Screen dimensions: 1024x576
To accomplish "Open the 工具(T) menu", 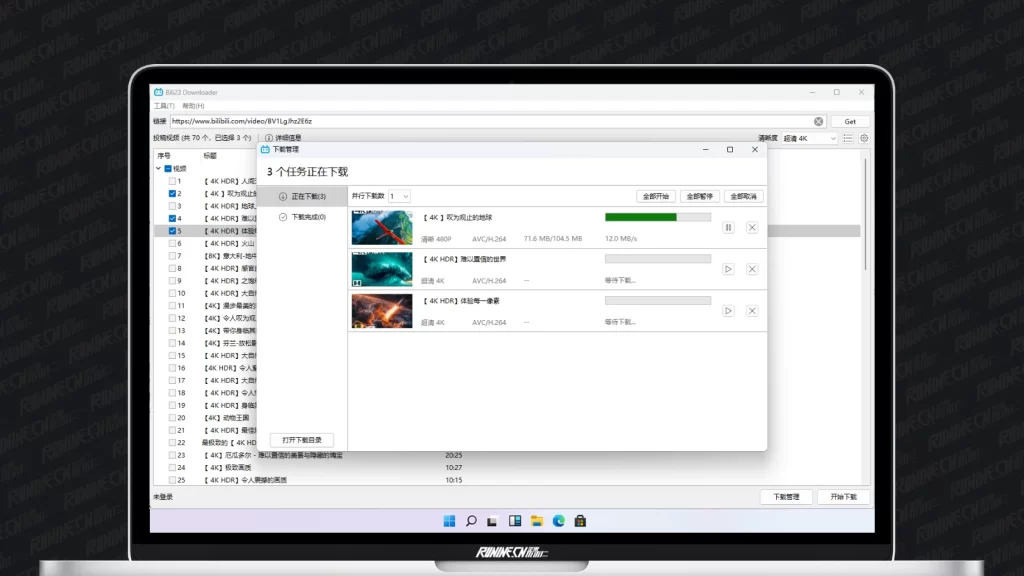I will (163, 105).
